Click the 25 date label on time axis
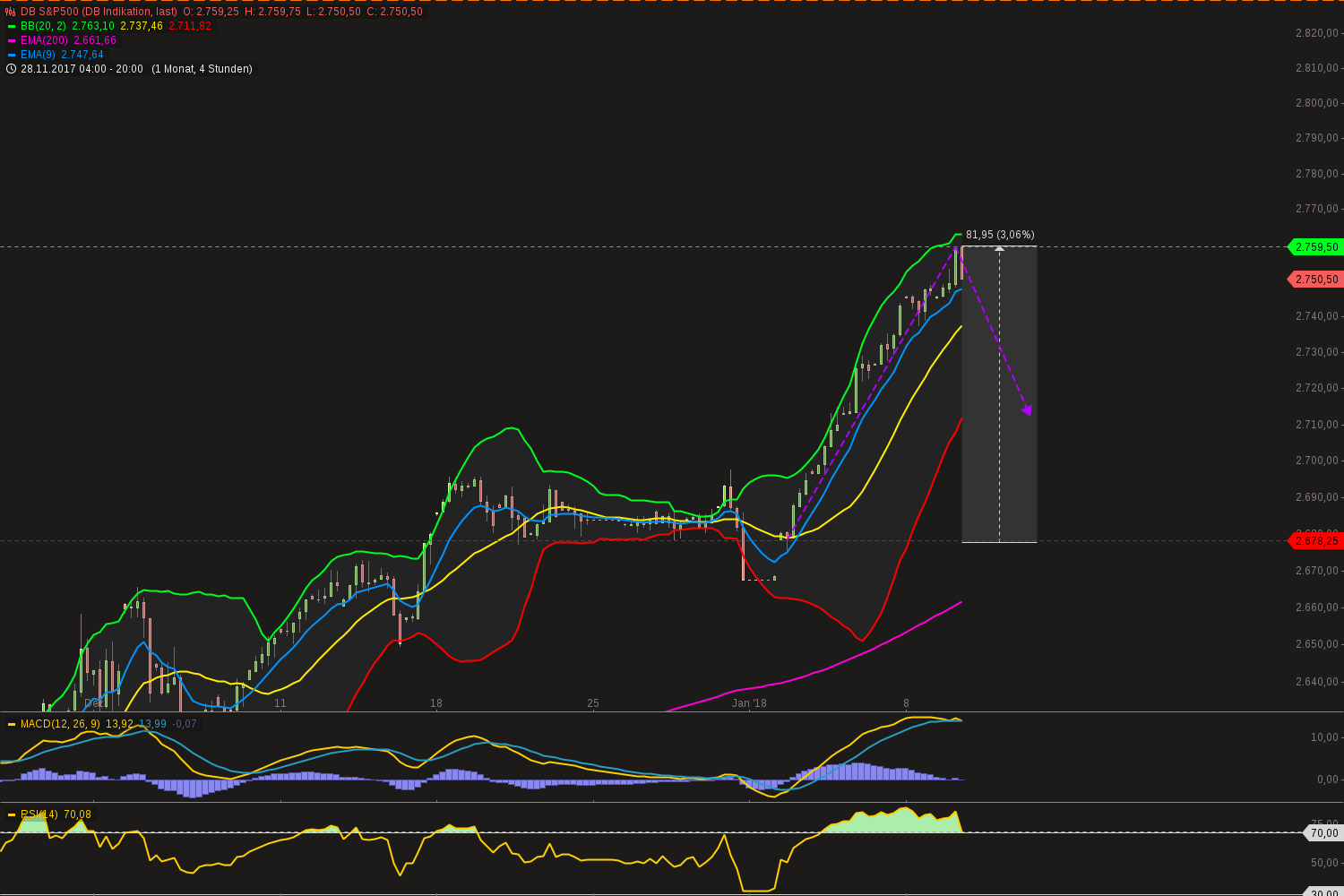 coord(593,703)
